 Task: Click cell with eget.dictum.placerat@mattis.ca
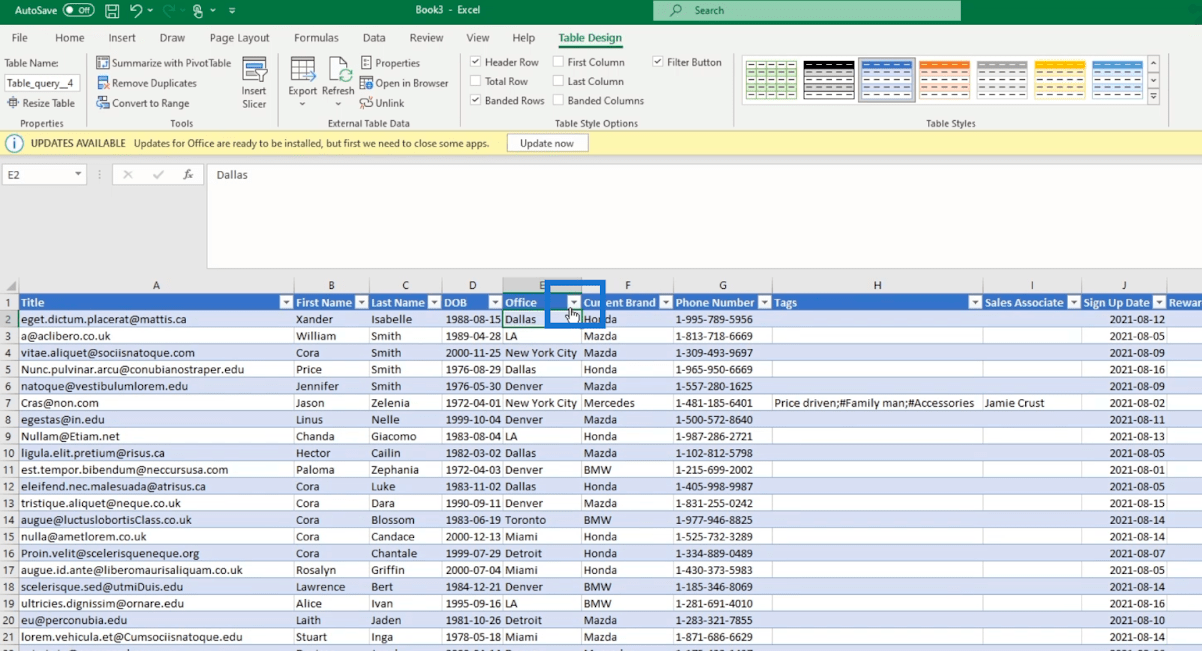click(x=156, y=320)
